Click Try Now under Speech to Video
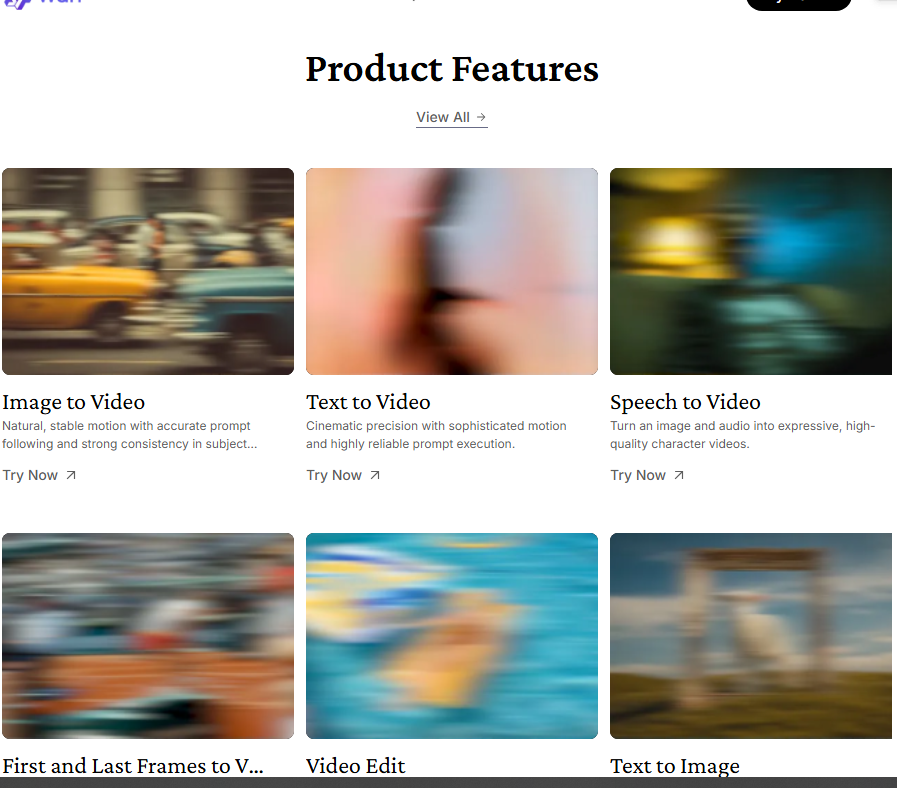This screenshot has width=897, height=788. [638, 475]
